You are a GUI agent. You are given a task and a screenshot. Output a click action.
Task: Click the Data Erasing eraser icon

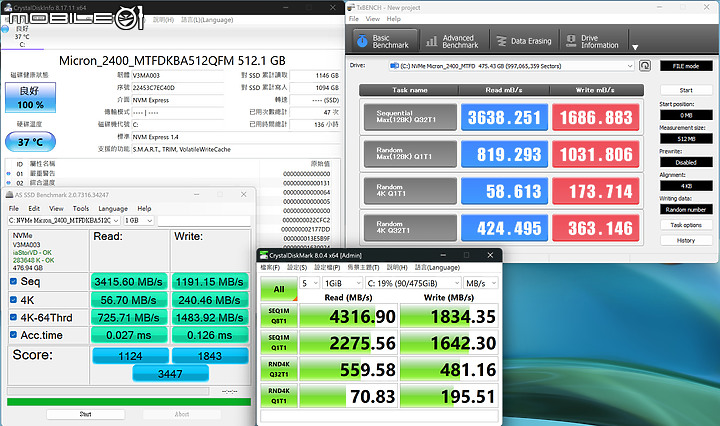click(501, 41)
